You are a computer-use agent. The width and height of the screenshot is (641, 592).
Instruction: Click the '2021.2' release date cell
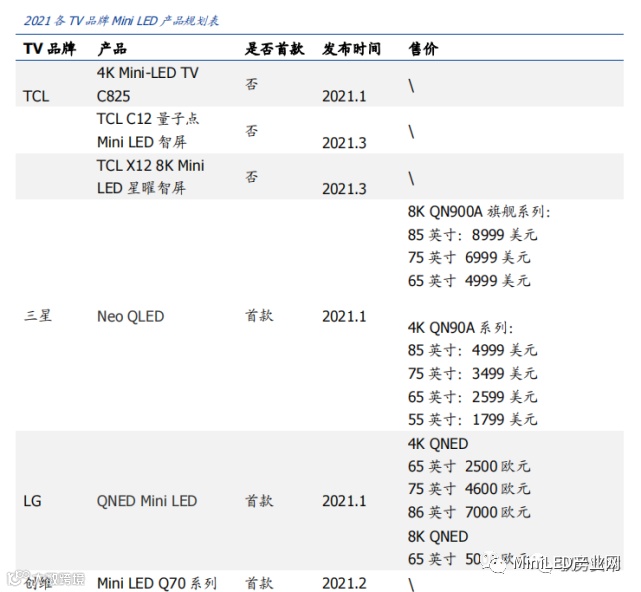(344, 583)
